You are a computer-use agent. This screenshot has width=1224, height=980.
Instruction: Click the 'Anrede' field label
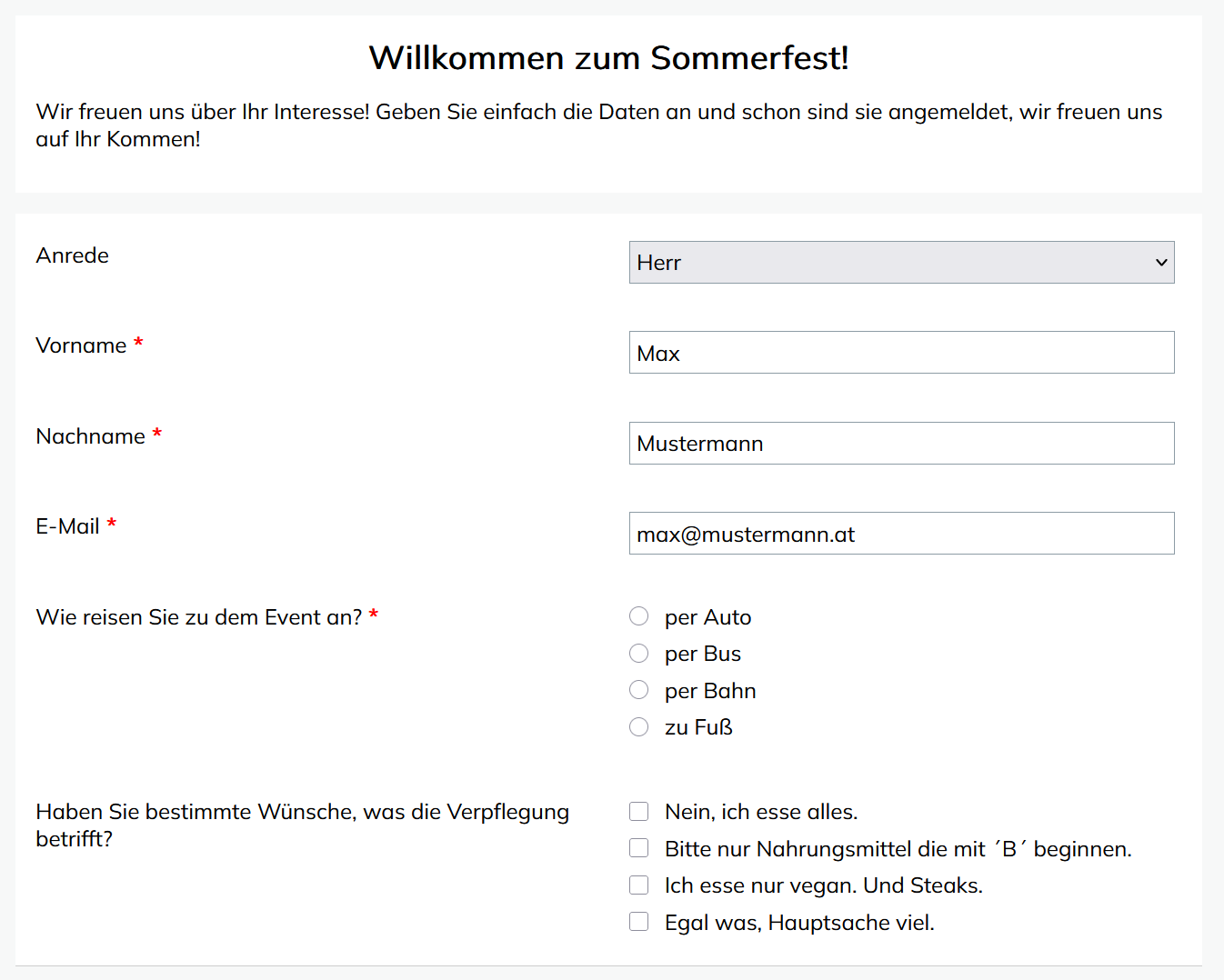(73, 255)
